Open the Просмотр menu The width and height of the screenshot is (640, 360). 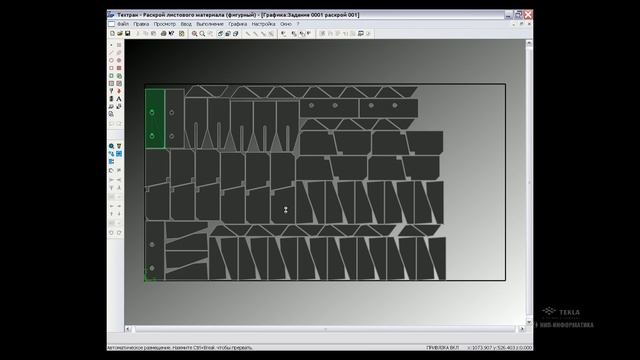(164, 24)
